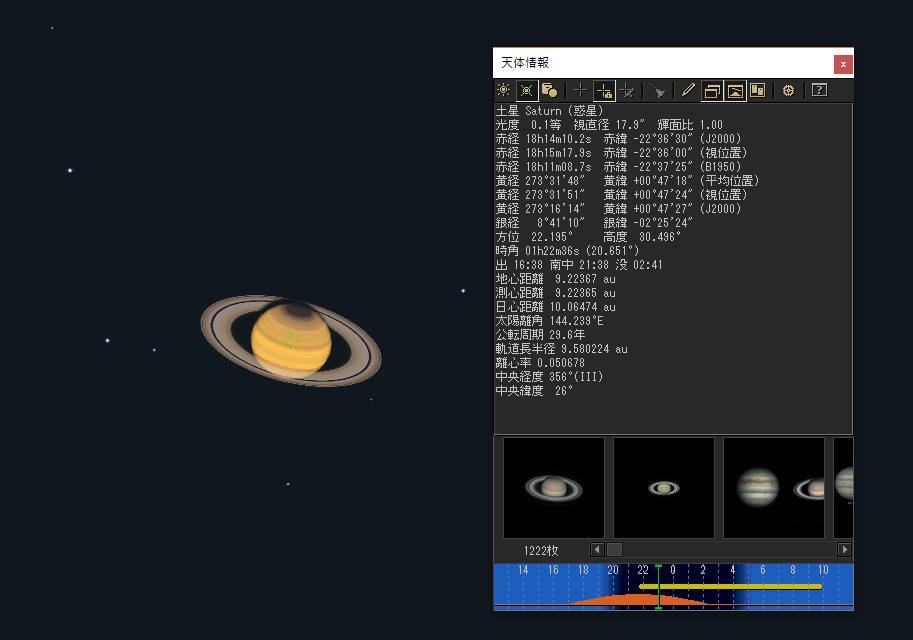Image resolution: width=913 pixels, height=640 pixels.
Task: Select the Jupiter and Saturn thumbnail
Action: point(774,488)
